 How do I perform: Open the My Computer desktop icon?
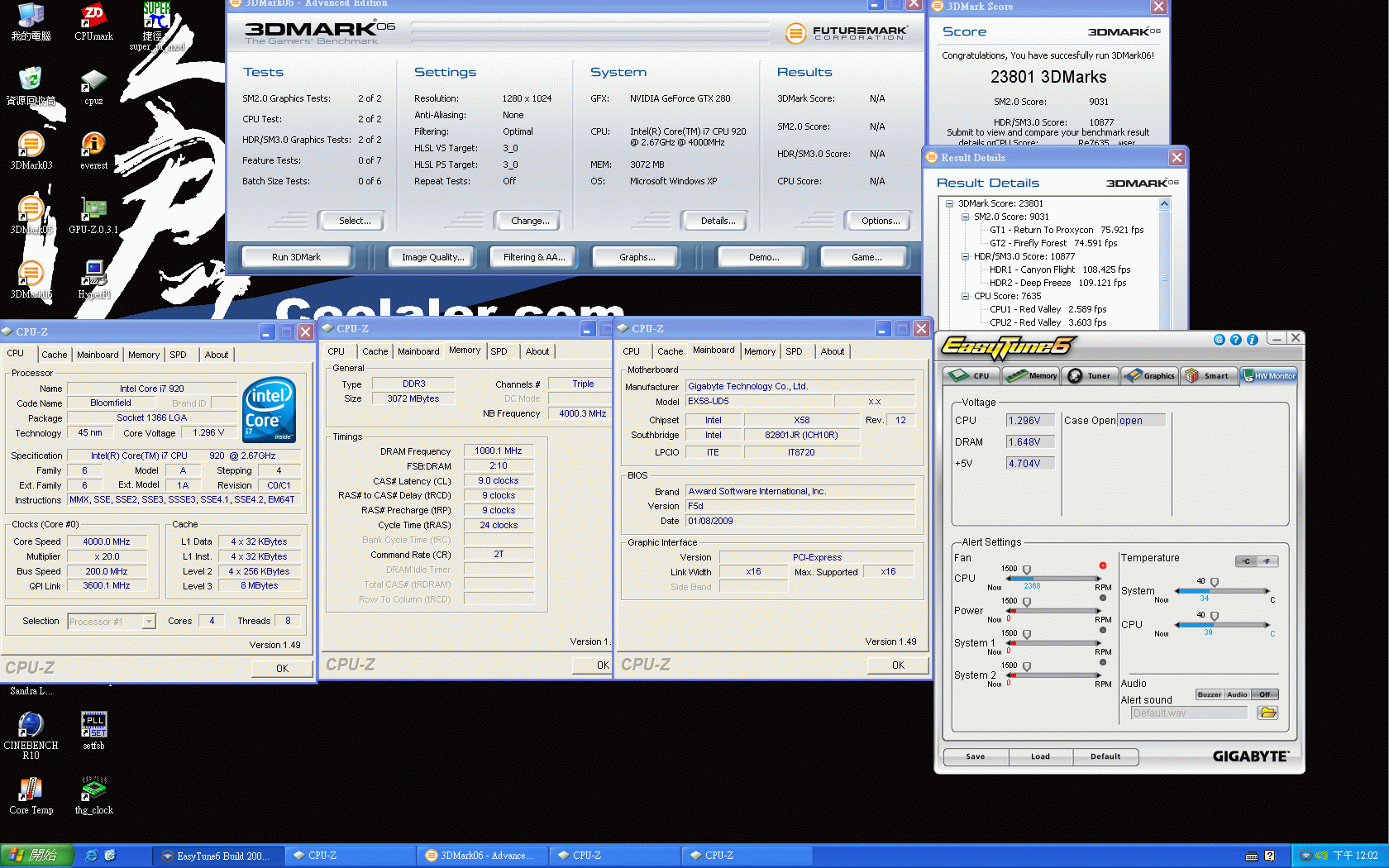click(x=31, y=22)
